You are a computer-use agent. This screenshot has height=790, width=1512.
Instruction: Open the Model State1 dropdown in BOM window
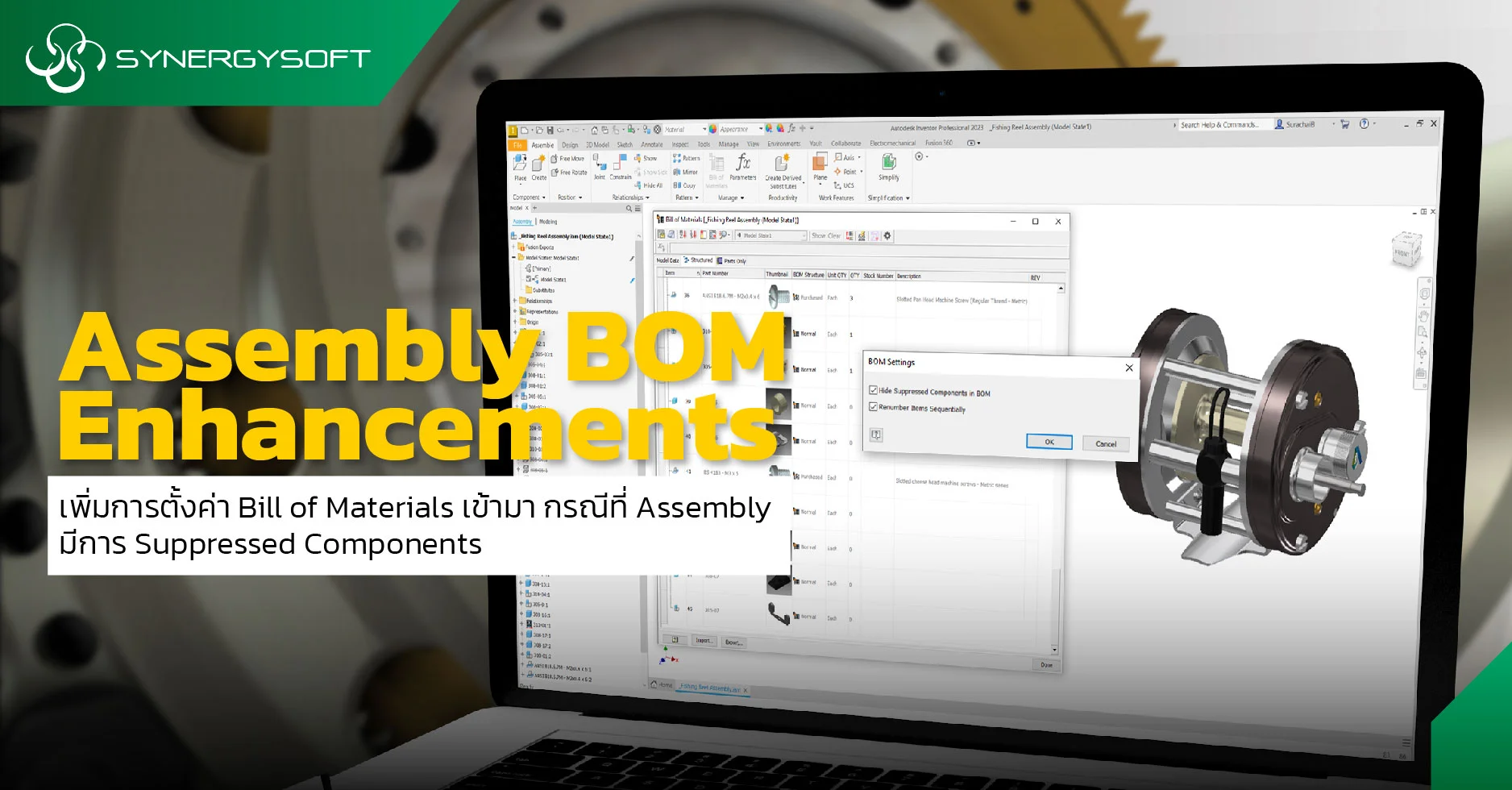pyautogui.click(x=804, y=236)
